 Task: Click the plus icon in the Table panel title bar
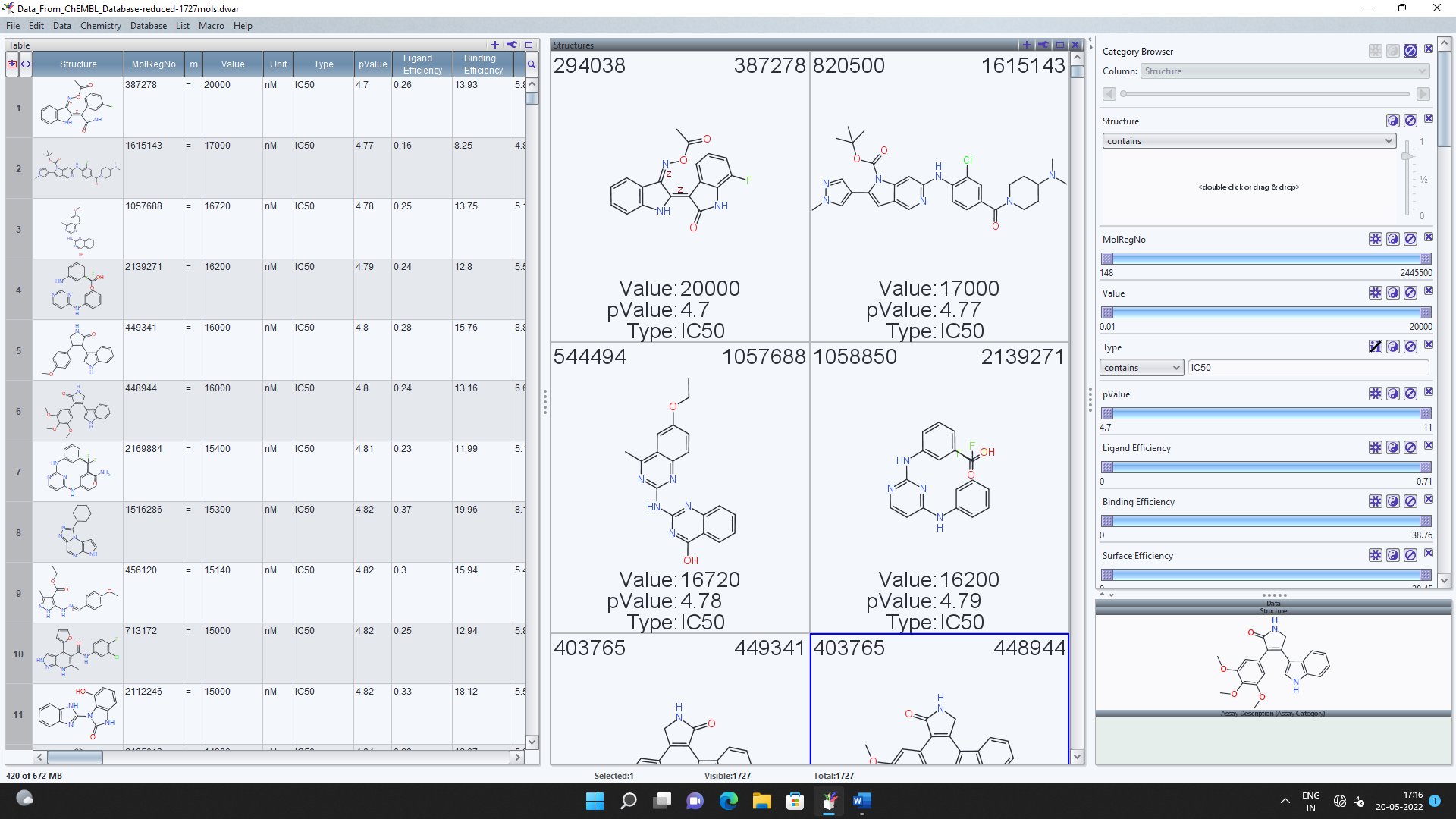(x=495, y=45)
